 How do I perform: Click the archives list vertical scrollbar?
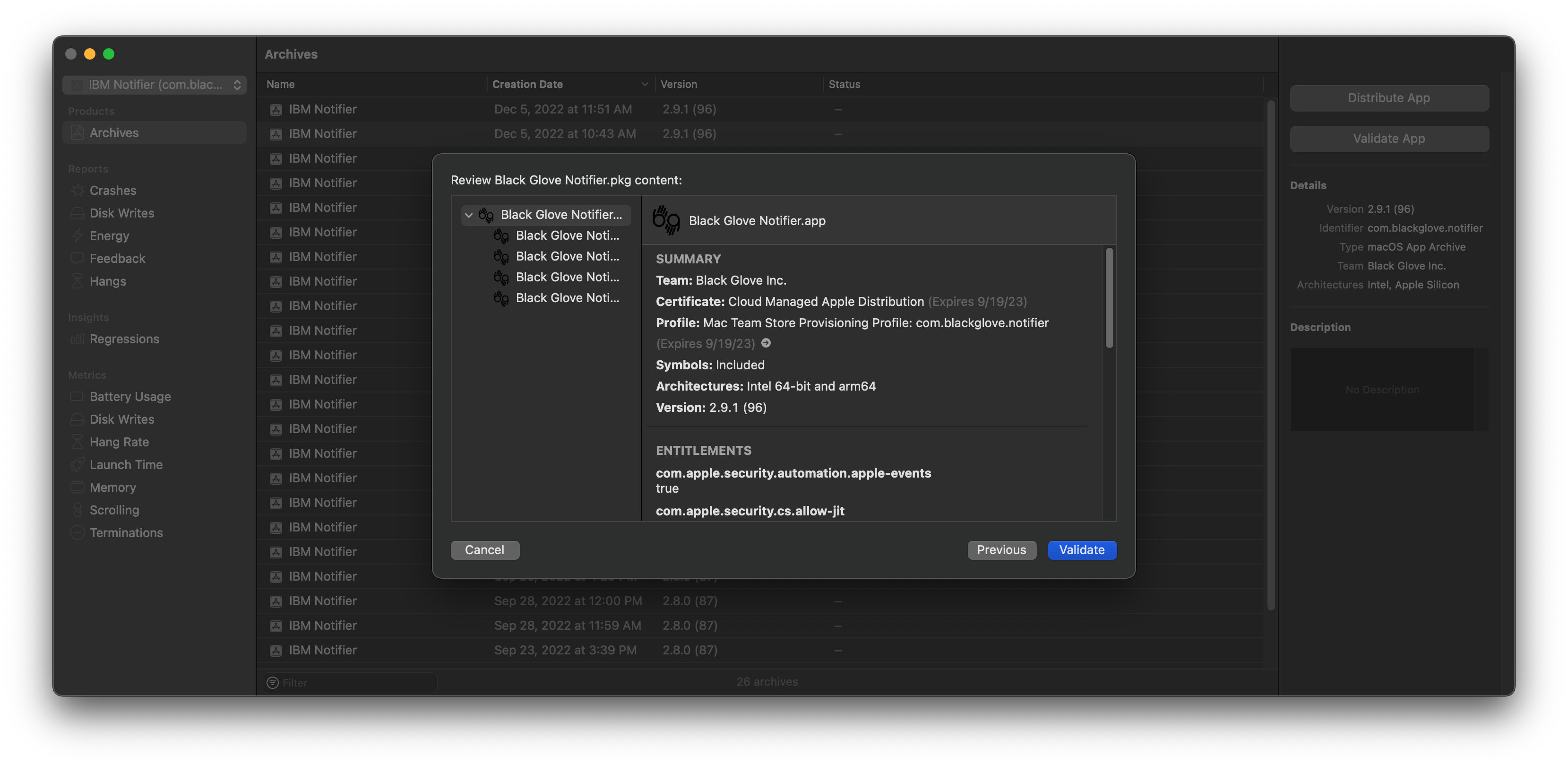tap(1270, 355)
